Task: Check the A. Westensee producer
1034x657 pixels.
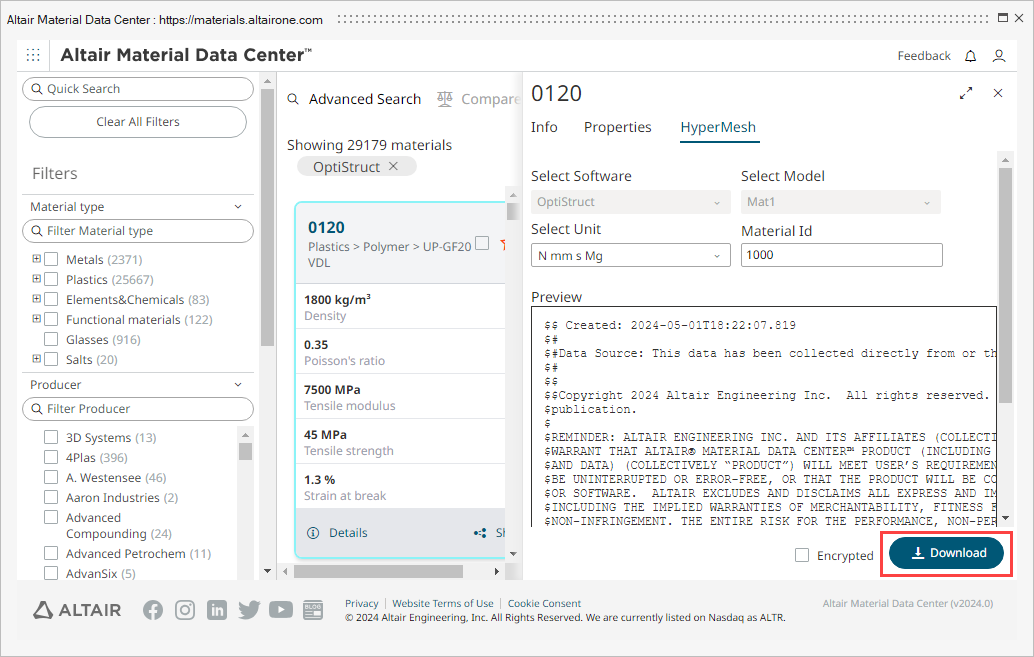Action: coord(51,477)
